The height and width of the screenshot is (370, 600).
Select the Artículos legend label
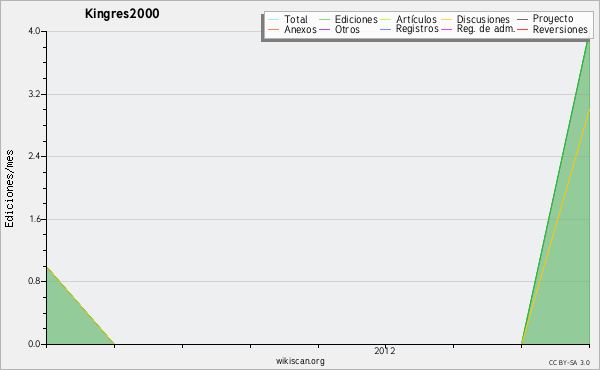[x=416, y=19]
